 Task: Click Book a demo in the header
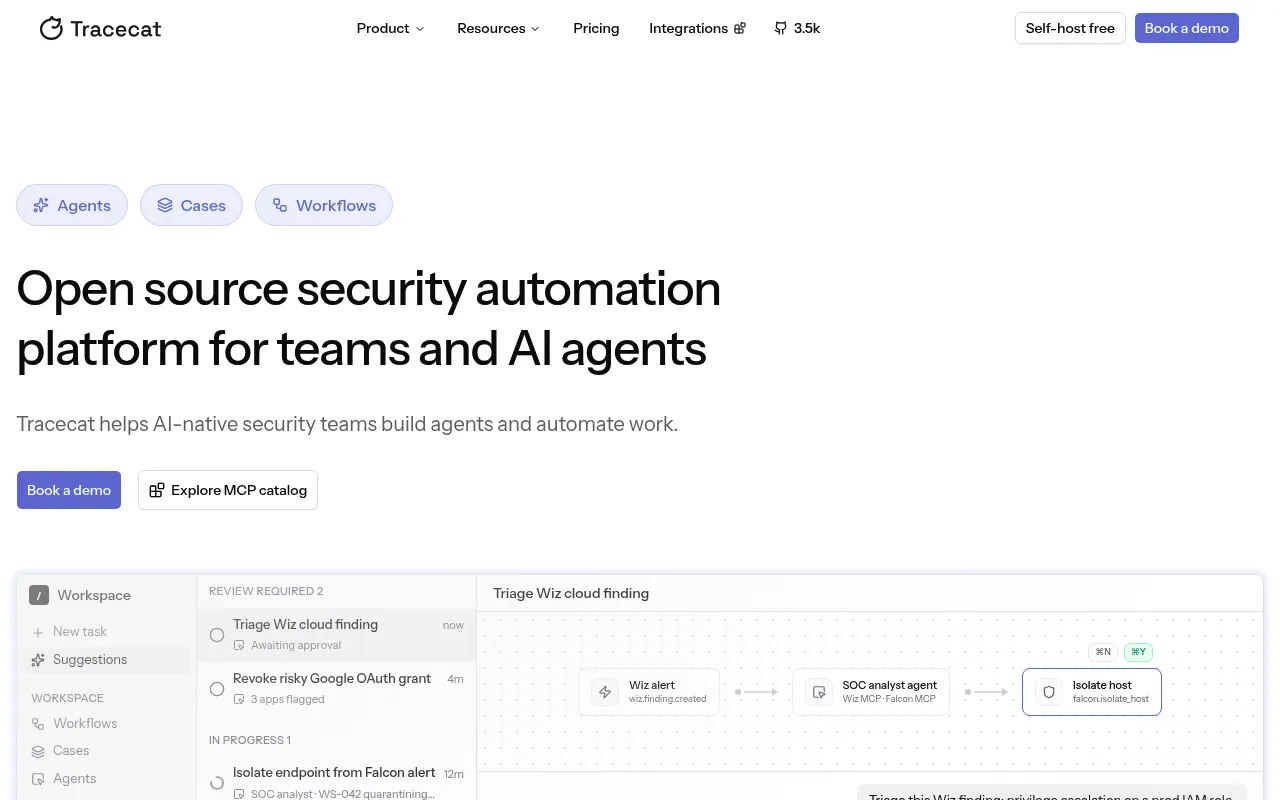click(1186, 28)
